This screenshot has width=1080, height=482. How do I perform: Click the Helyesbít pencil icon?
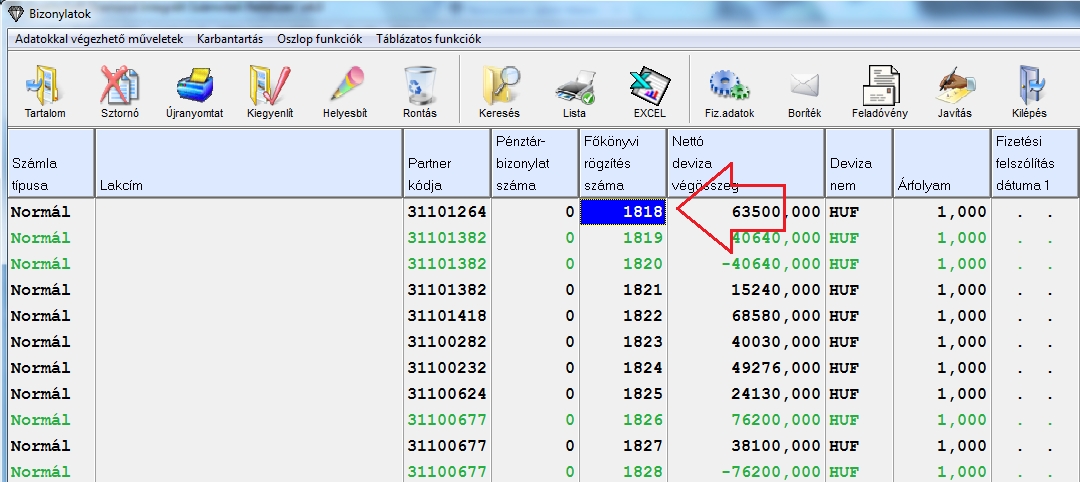click(345, 88)
